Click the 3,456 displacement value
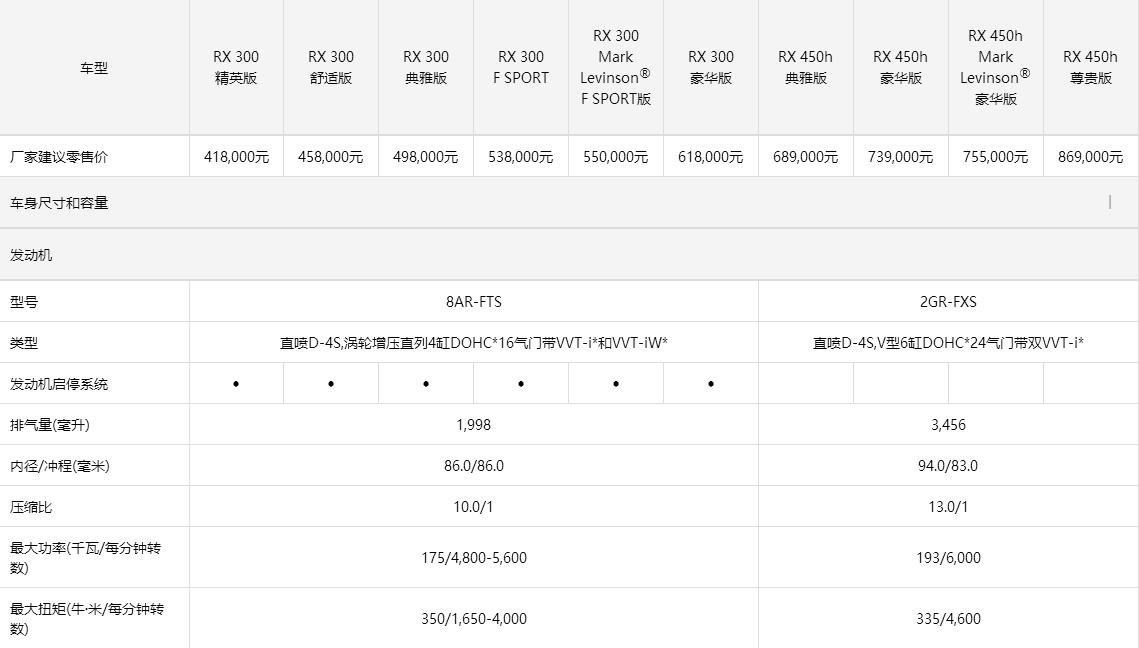 pos(948,425)
